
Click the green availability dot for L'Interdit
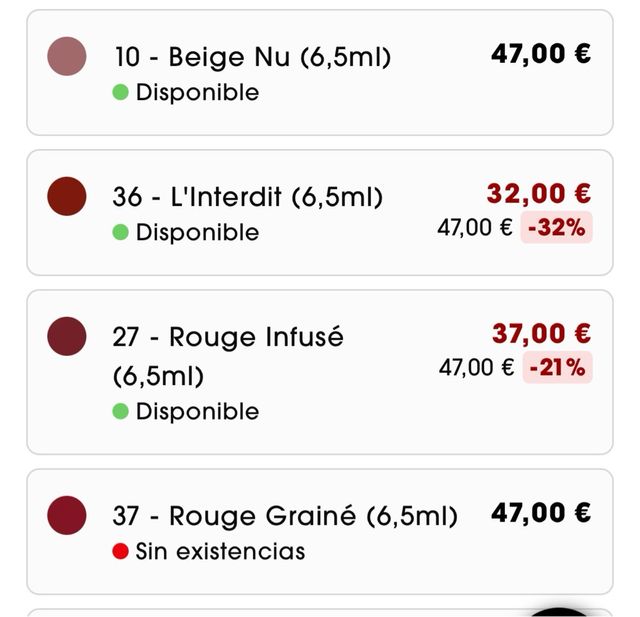[121, 233]
